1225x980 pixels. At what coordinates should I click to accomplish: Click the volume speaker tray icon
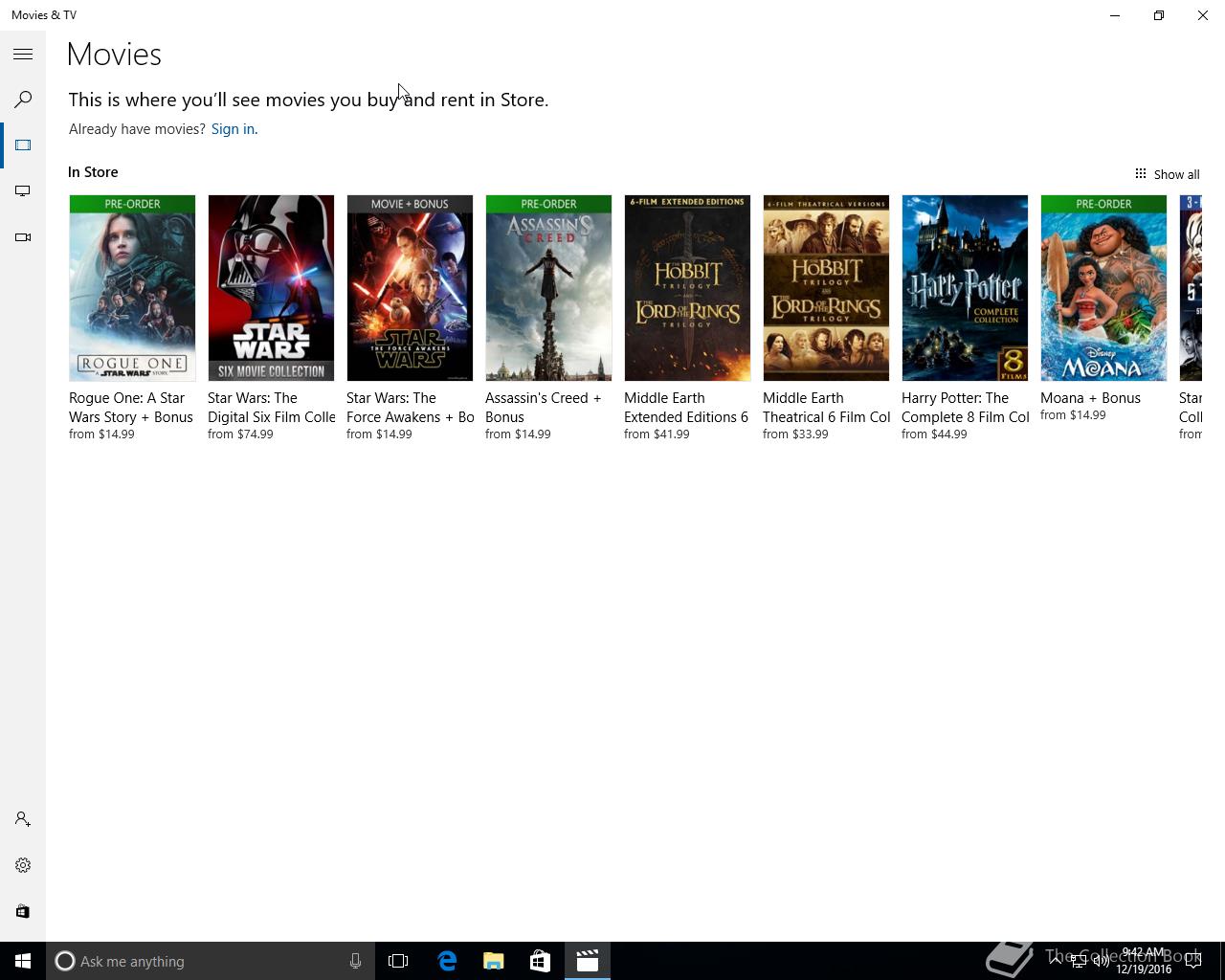pyautogui.click(x=1101, y=962)
